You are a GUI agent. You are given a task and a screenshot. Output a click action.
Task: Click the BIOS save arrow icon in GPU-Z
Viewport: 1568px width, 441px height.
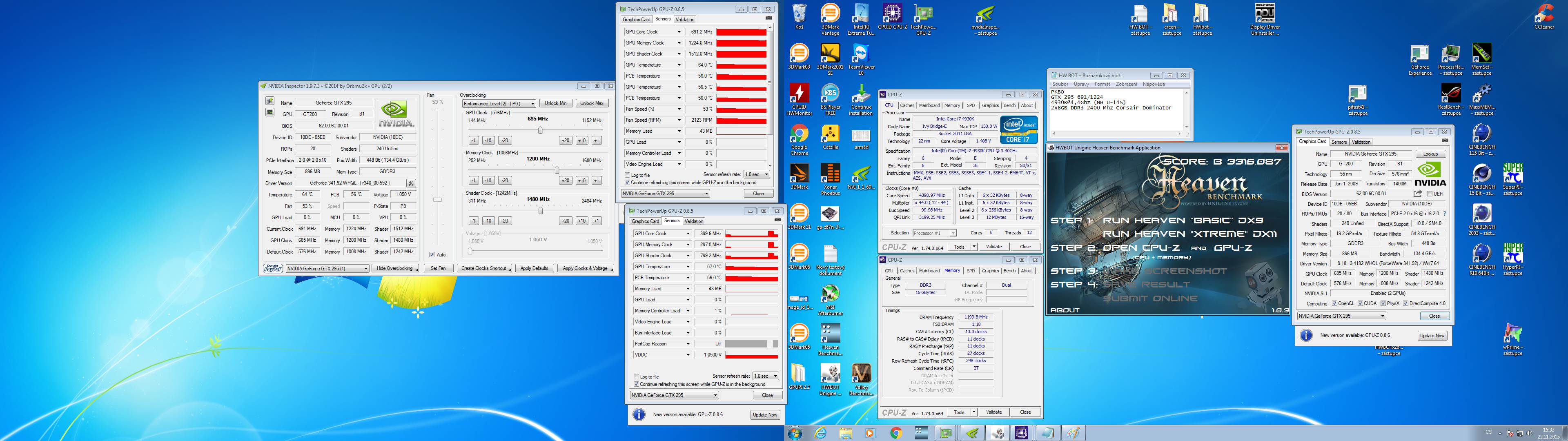[1418, 194]
